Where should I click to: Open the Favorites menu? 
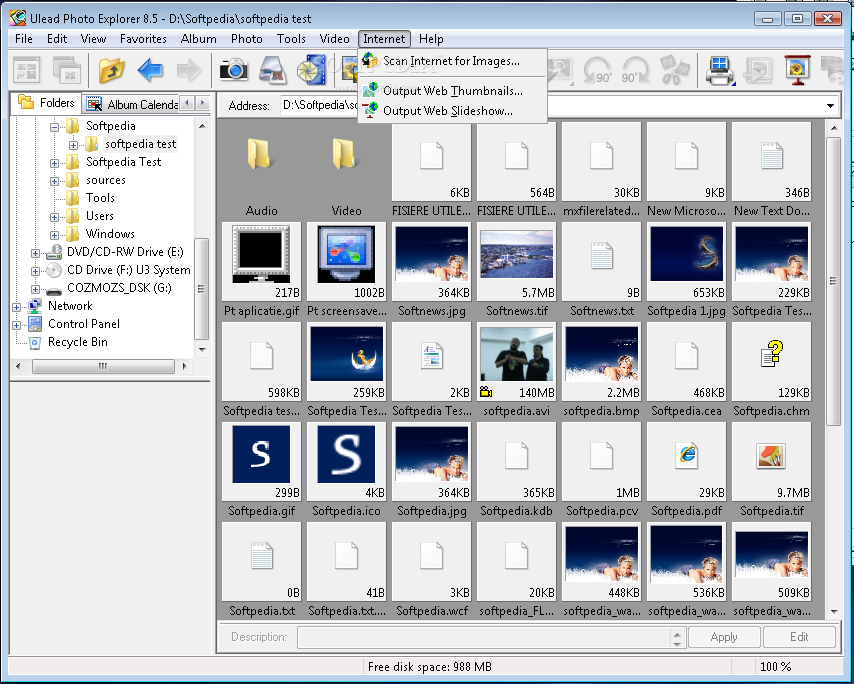coord(143,39)
